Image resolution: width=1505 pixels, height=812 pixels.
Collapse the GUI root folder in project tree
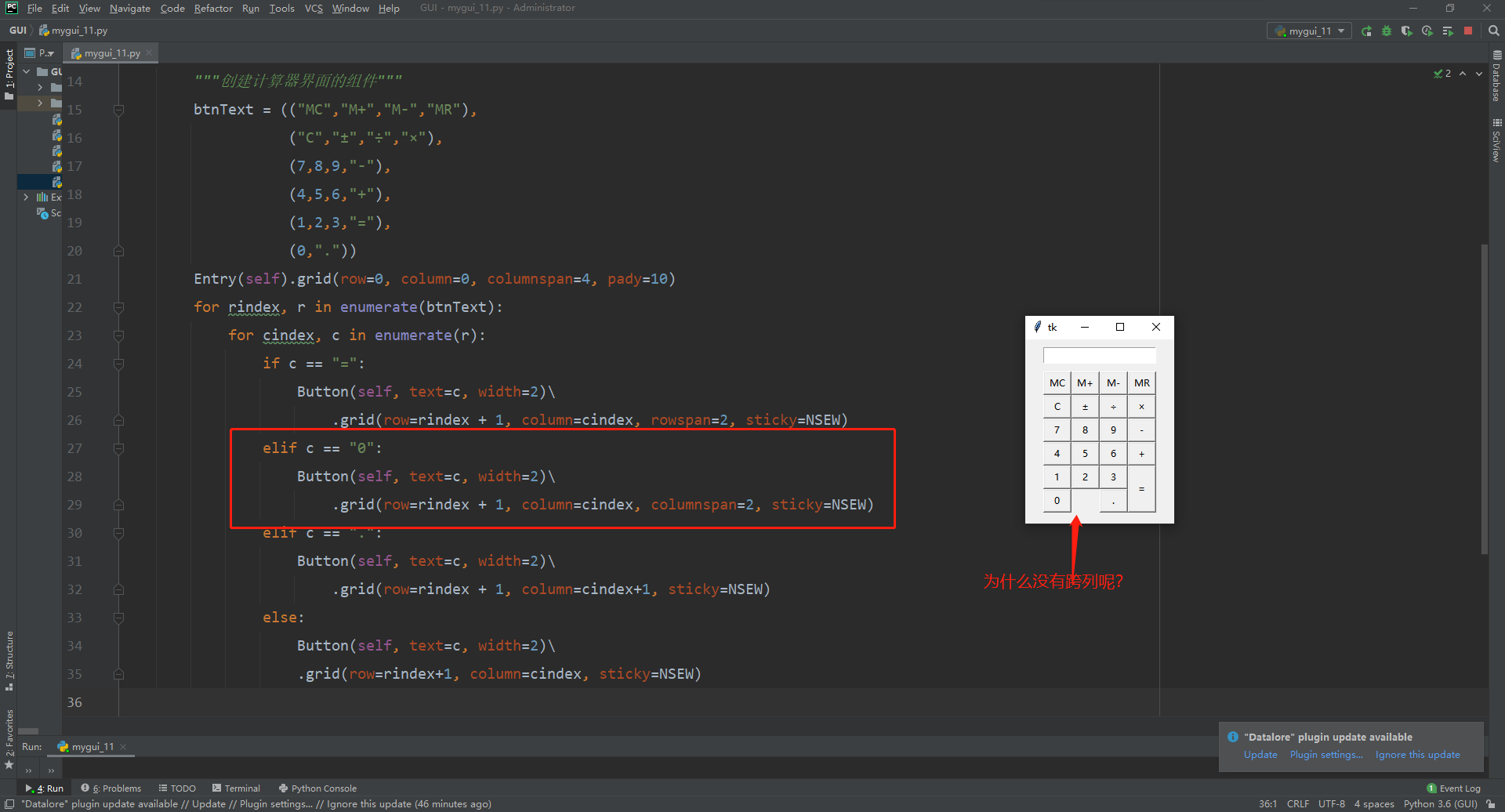[x=27, y=71]
